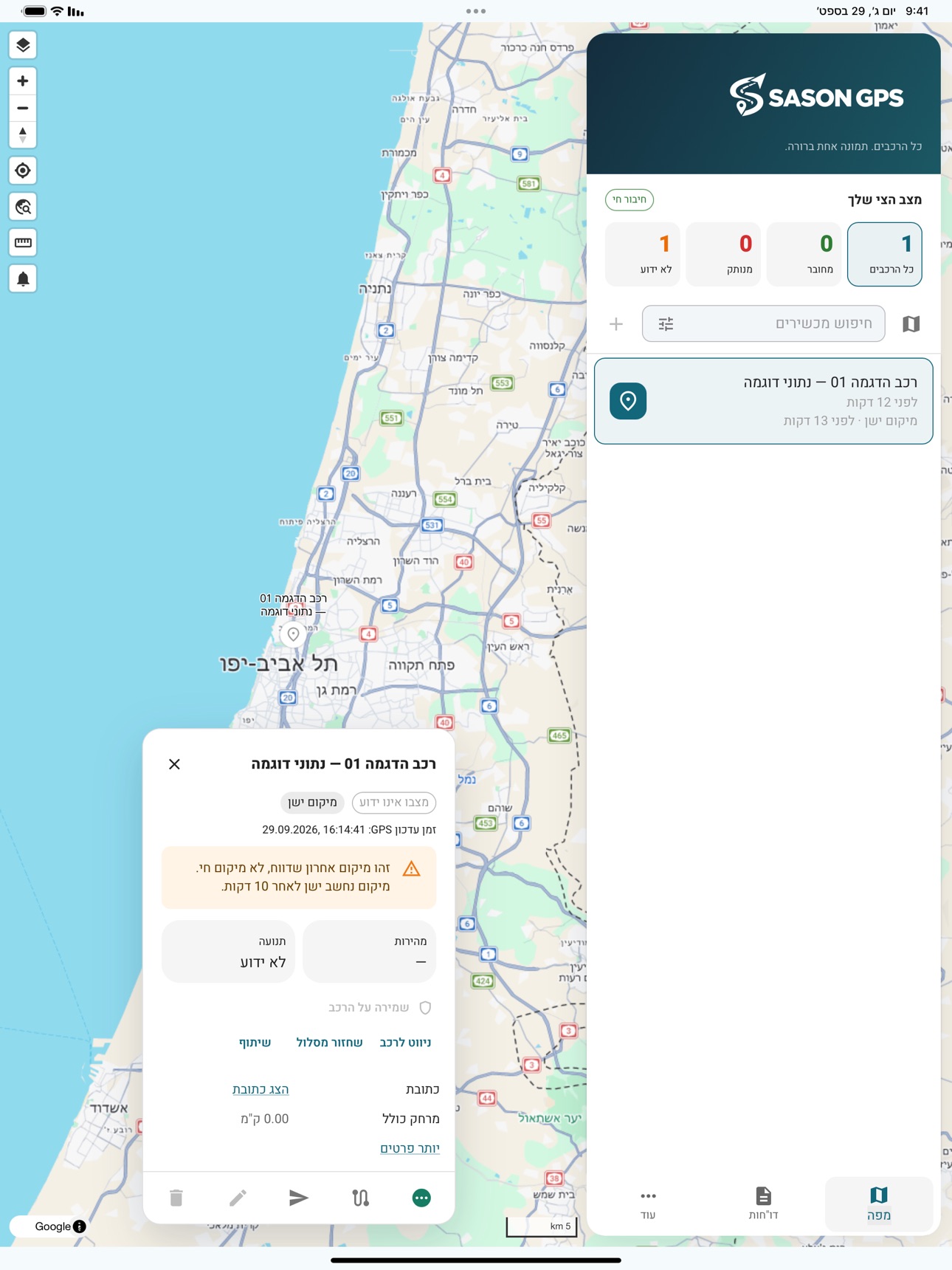Viewport: 952px width, 1270px height.
Task: Zoom out on the map
Action: pos(23,108)
